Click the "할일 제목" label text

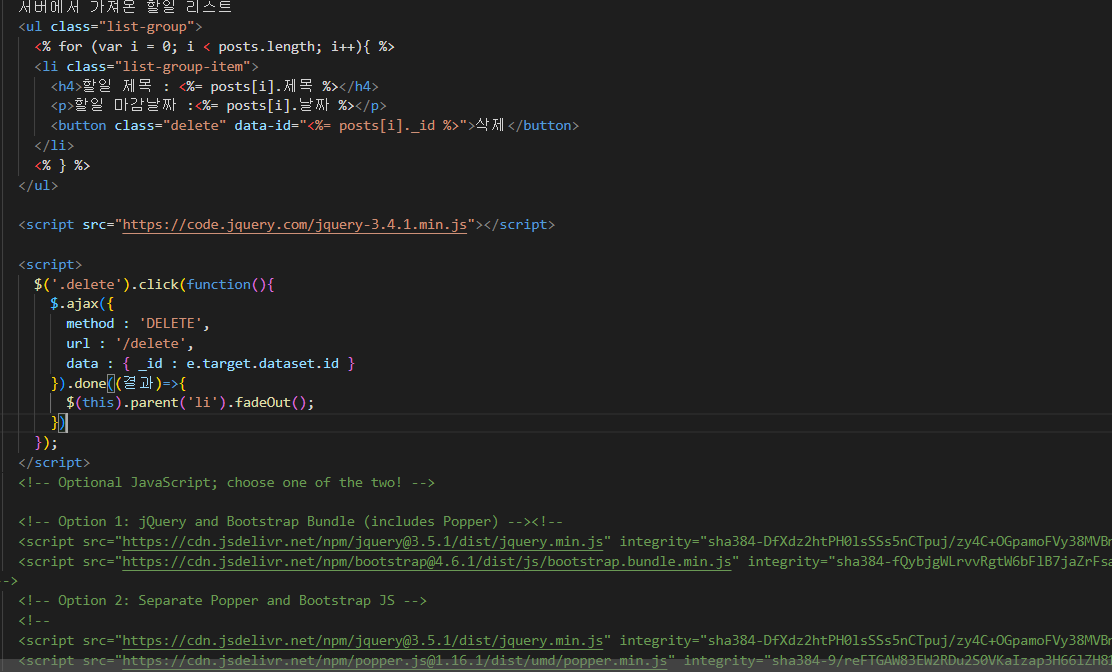tap(117, 86)
